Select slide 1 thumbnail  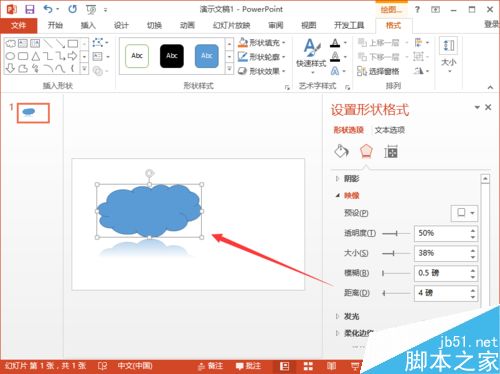(x=33, y=113)
